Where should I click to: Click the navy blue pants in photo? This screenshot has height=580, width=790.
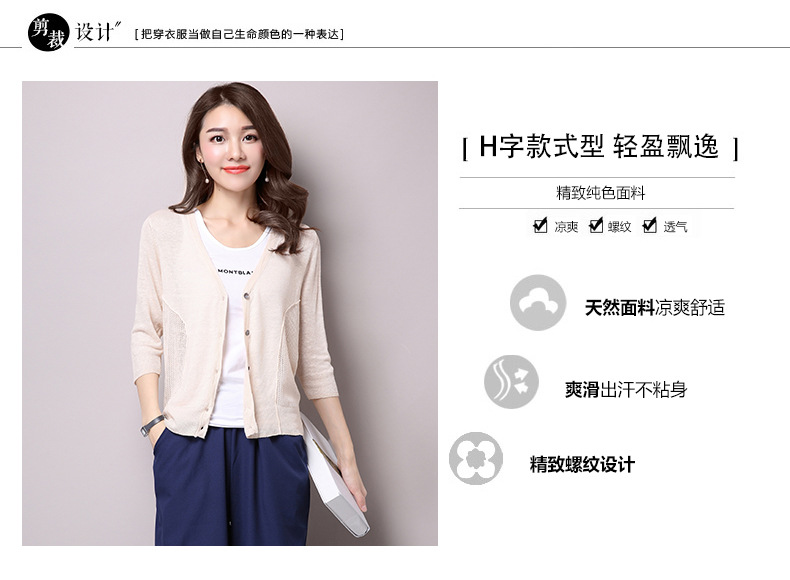(231, 486)
